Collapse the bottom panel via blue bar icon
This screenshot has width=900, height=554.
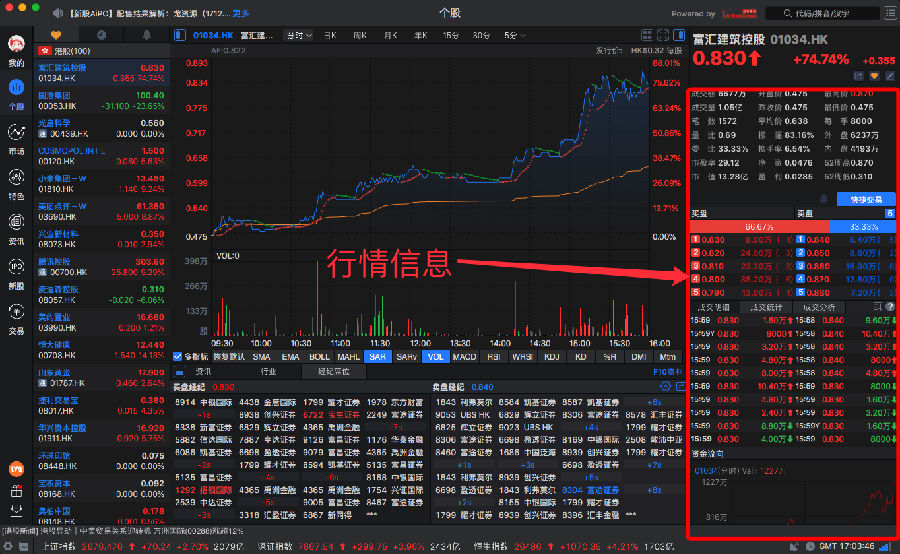[180, 372]
